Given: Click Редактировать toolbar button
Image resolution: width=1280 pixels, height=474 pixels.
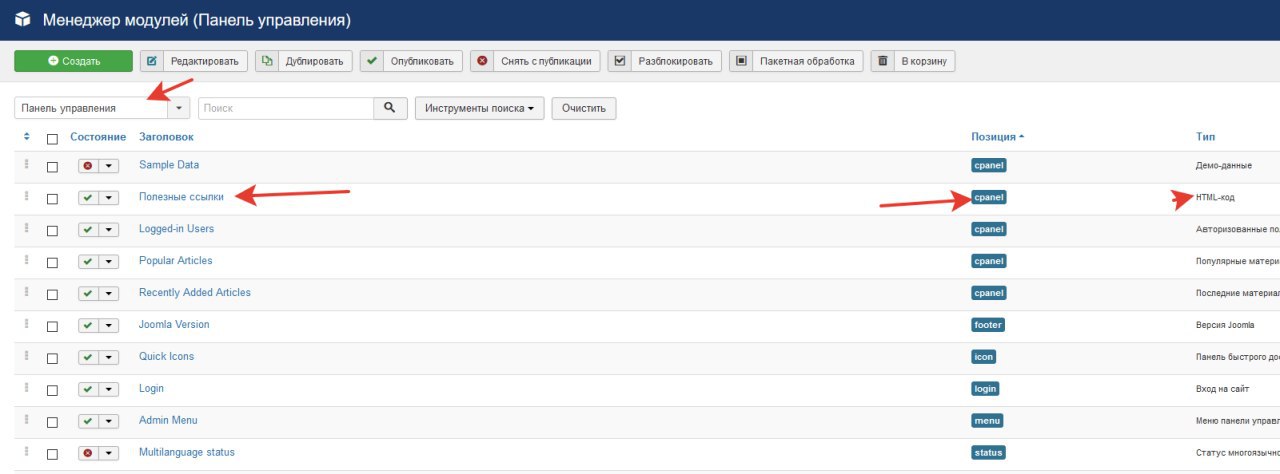Looking at the screenshot, I should tap(194, 61).
